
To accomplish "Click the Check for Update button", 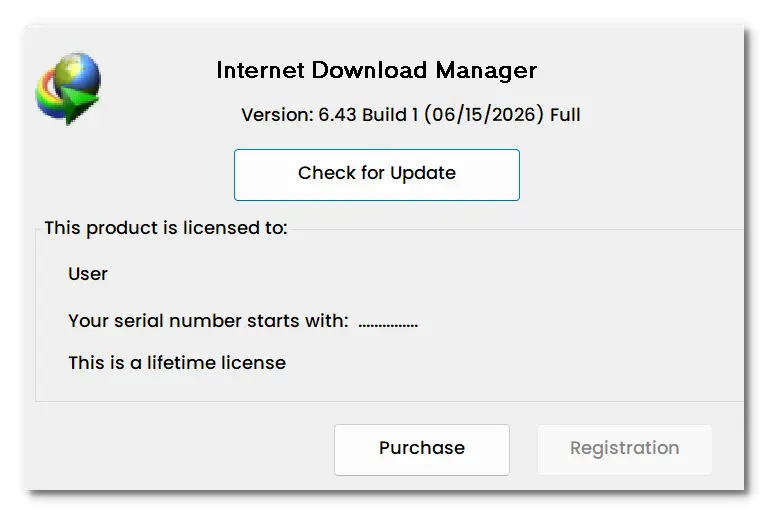I will pyautogui.click(x=377, y=175).
